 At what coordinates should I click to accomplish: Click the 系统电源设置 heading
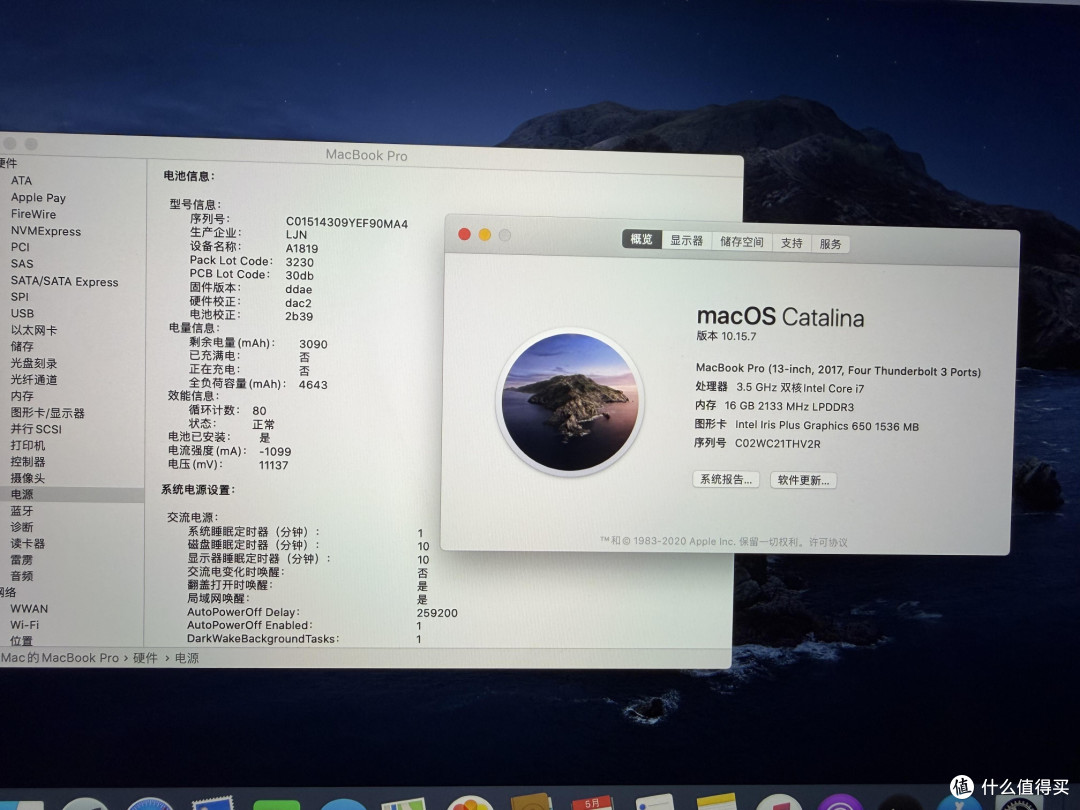(x=198, y=490)
